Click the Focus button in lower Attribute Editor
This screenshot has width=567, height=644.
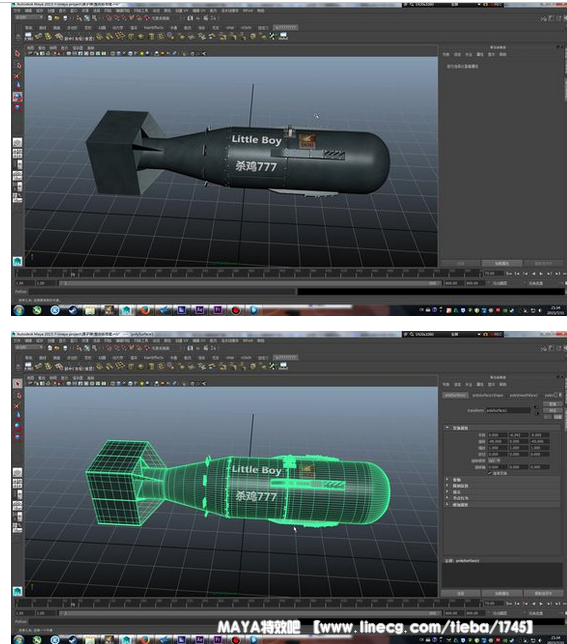coord(553,404)
